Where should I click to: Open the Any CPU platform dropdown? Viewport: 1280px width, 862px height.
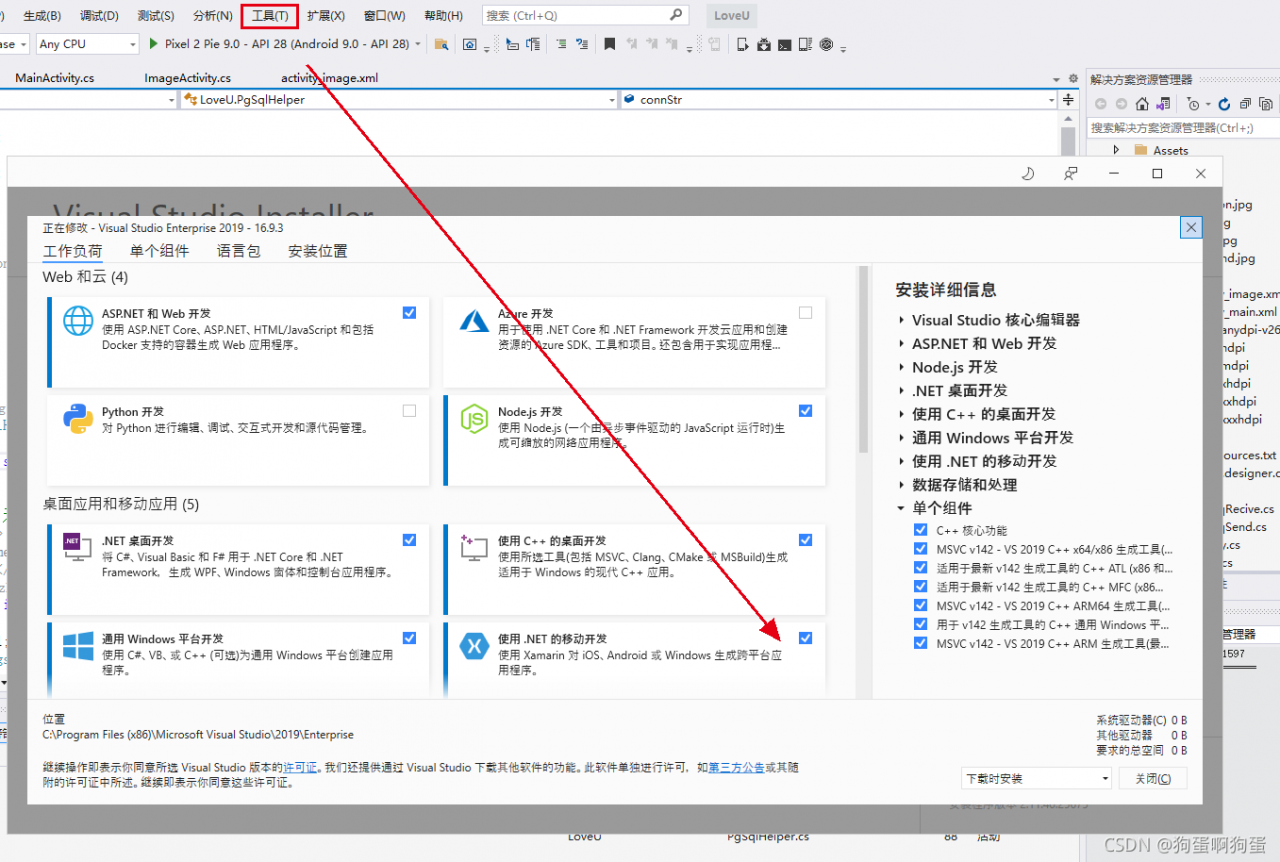[87, 44]
